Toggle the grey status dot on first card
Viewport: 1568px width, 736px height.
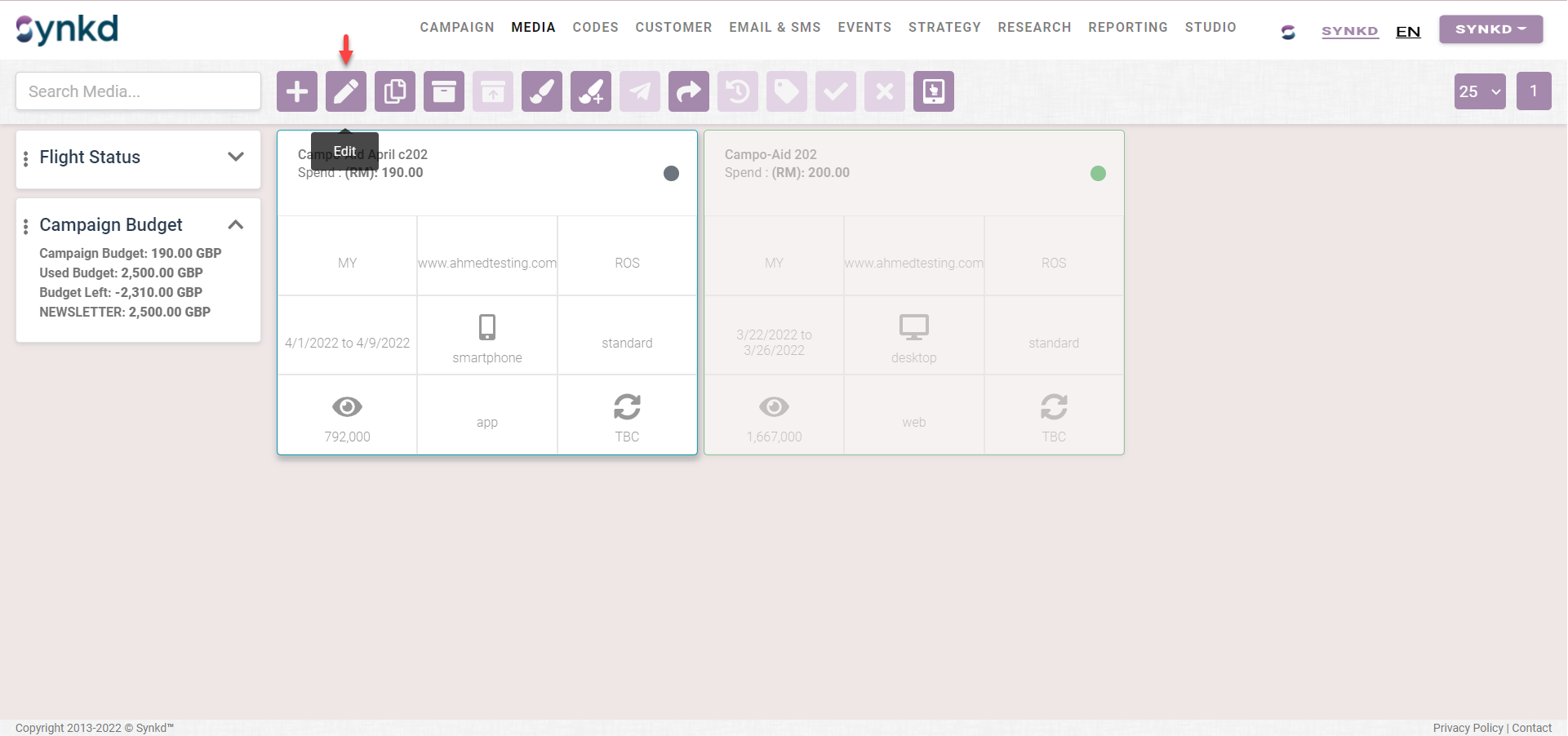[x=671, y=173]
